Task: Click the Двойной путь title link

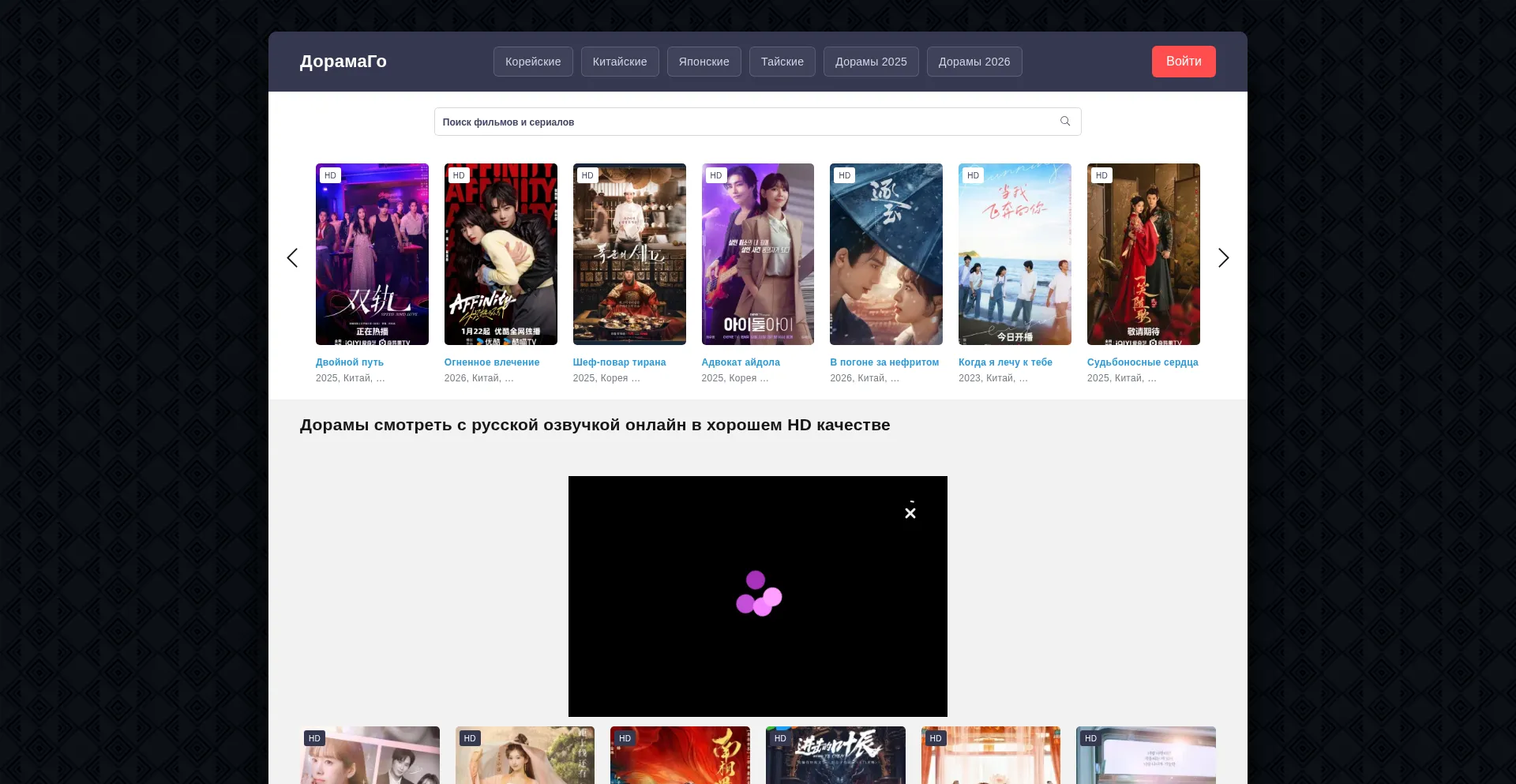Action: (x=350, y=362)
